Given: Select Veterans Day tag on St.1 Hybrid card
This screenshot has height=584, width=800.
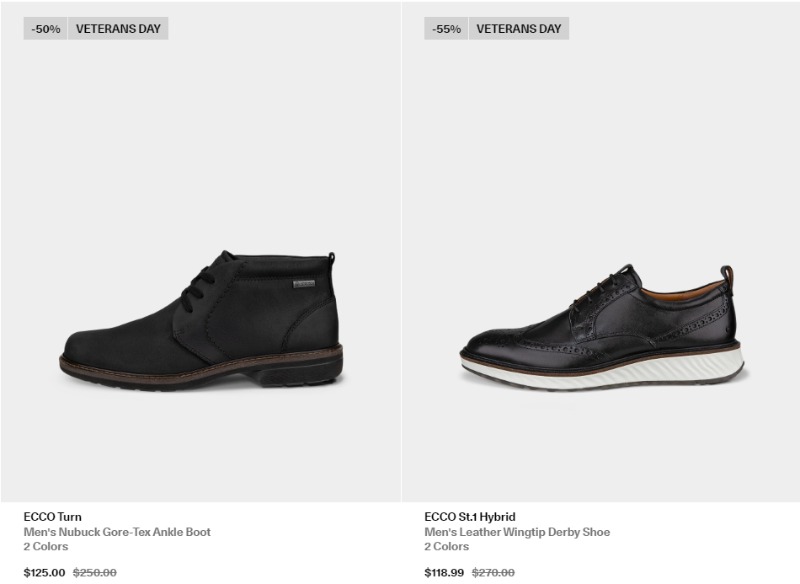Looking at the screenshot, I should (519, 29).
